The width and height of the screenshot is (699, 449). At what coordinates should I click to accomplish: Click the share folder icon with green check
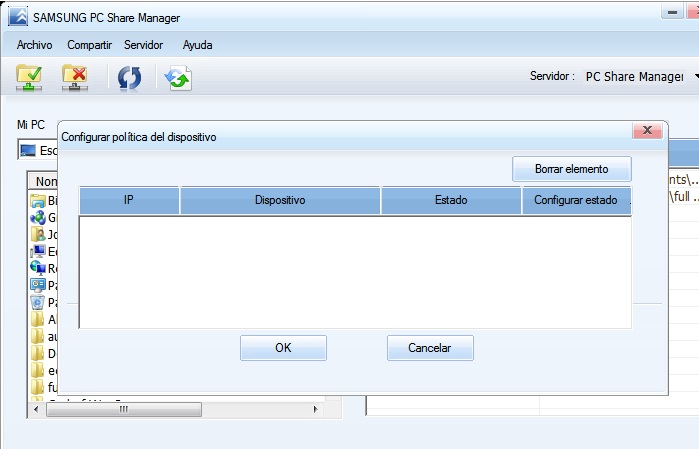(x=29, y=78)
